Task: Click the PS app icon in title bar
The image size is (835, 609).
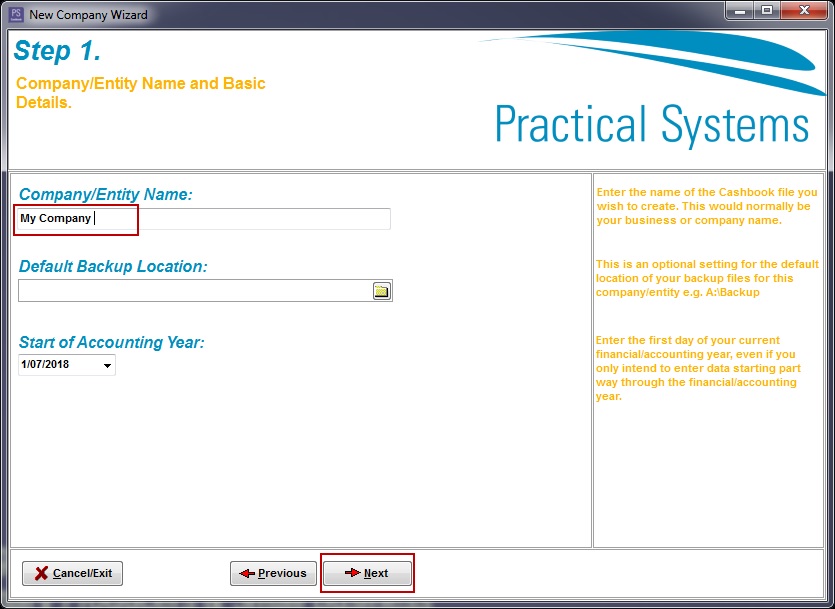Action: pos(17,14)
